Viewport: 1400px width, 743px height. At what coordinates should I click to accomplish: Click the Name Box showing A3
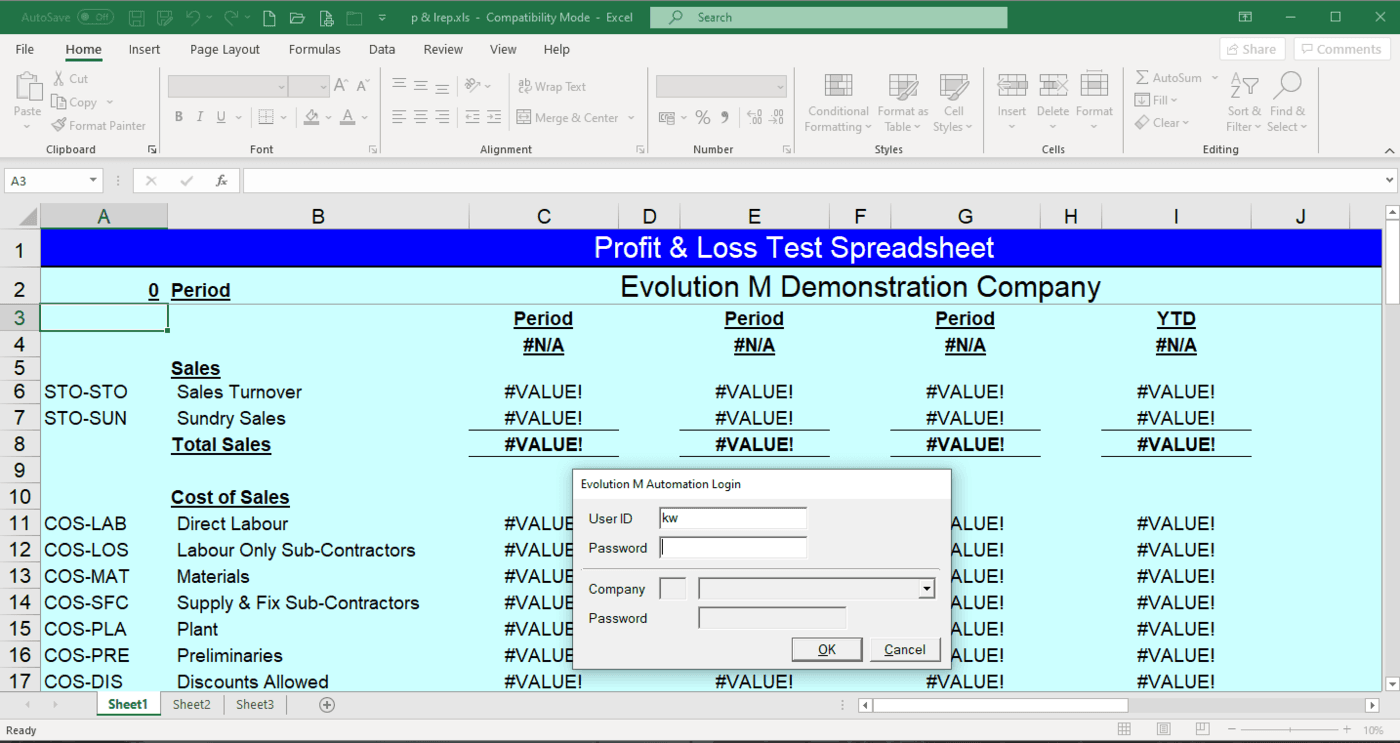[54, 181]
